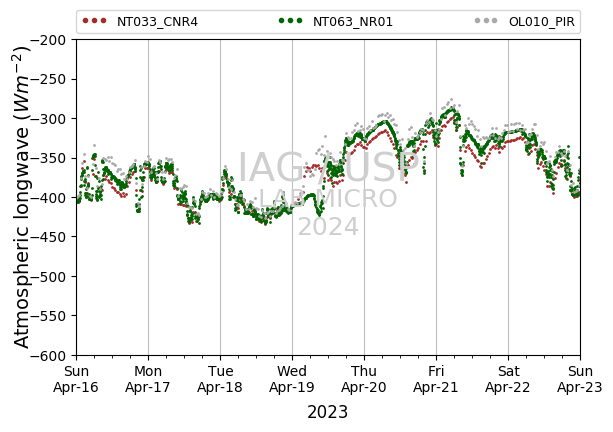Click the Atmospheric longwave y-axis title
The height and width of the screenshot is (432, 613).
[x=22, y=197]
